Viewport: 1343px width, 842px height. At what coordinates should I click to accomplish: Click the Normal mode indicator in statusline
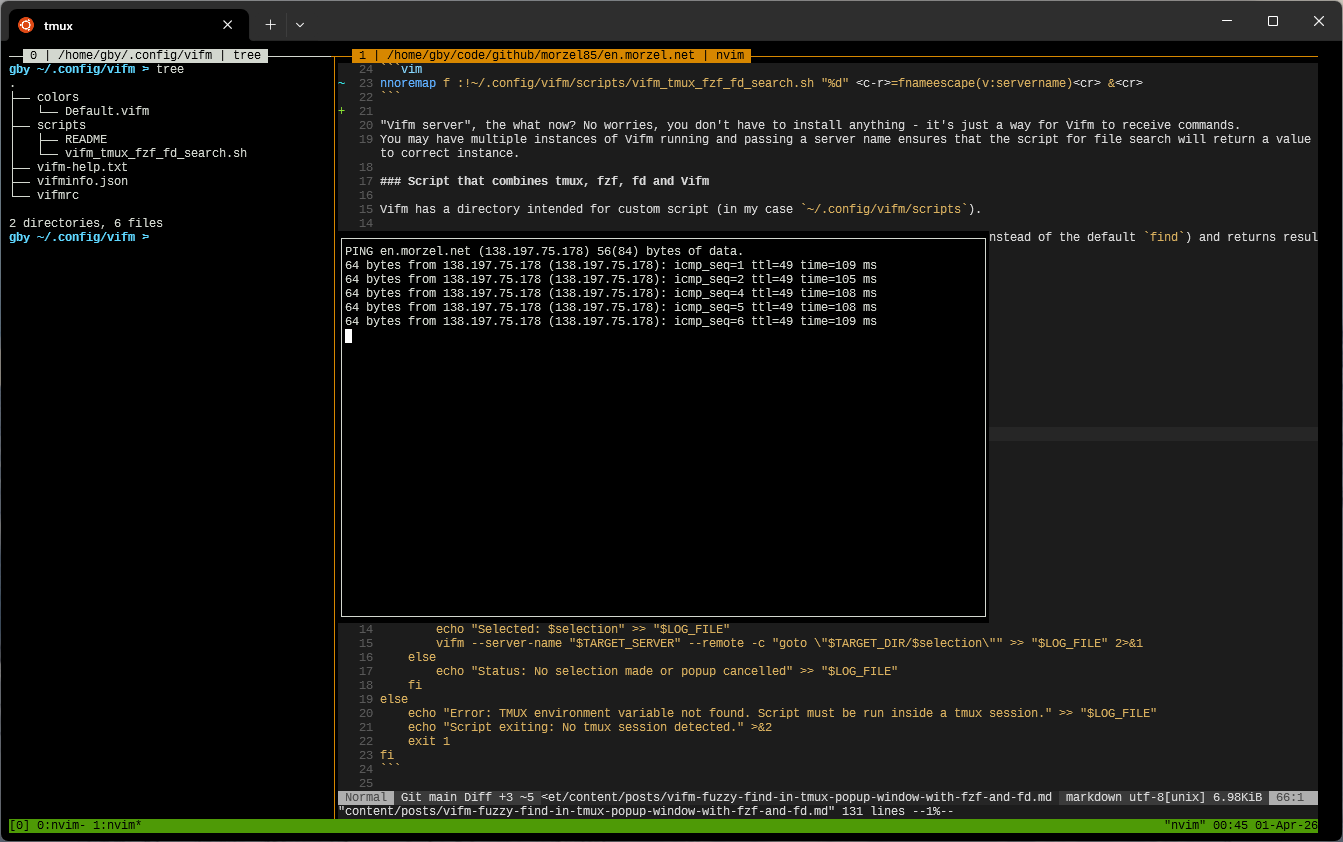coord(366,798)
